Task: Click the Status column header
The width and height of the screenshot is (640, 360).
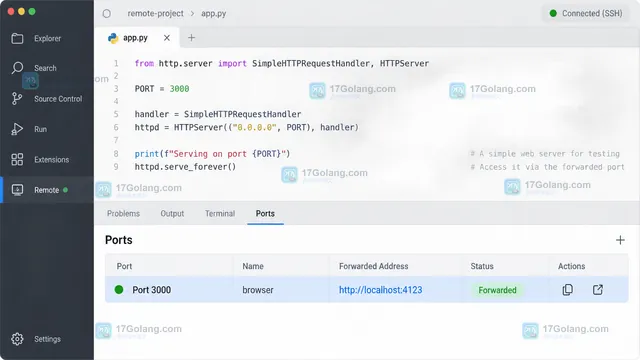Action: coord(482,266)
